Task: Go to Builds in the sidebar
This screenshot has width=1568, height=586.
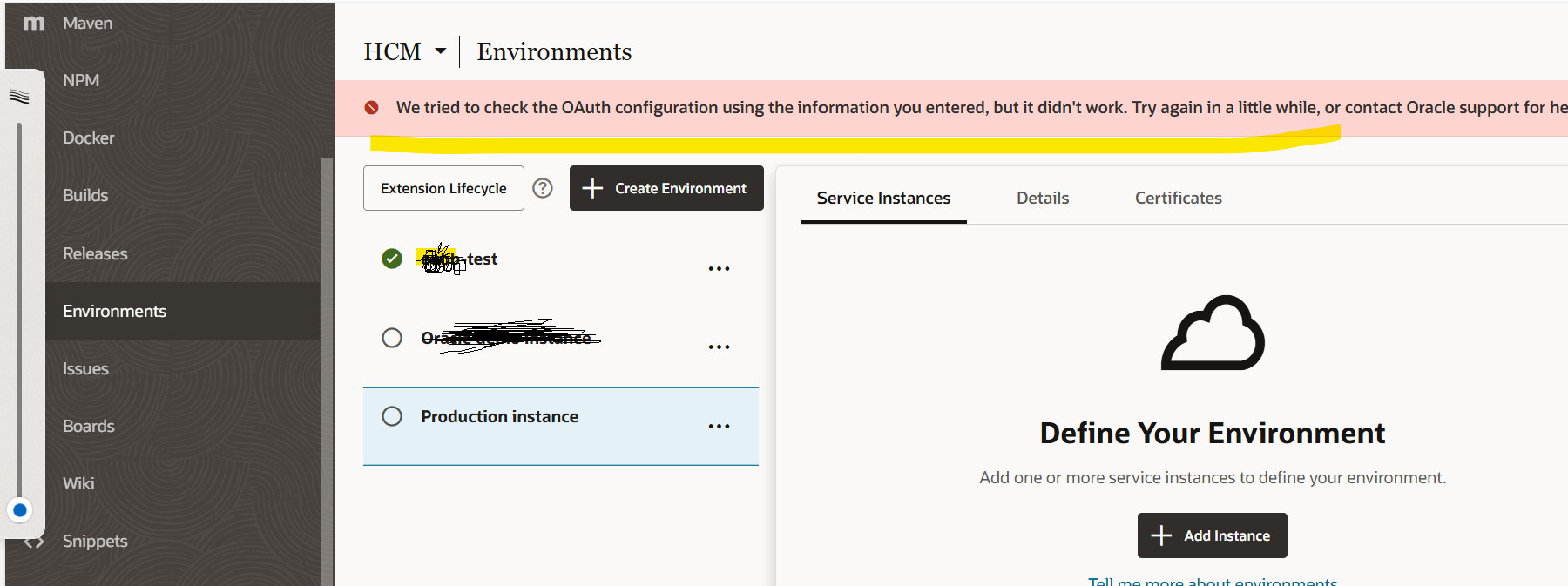Action: [85, 196]
